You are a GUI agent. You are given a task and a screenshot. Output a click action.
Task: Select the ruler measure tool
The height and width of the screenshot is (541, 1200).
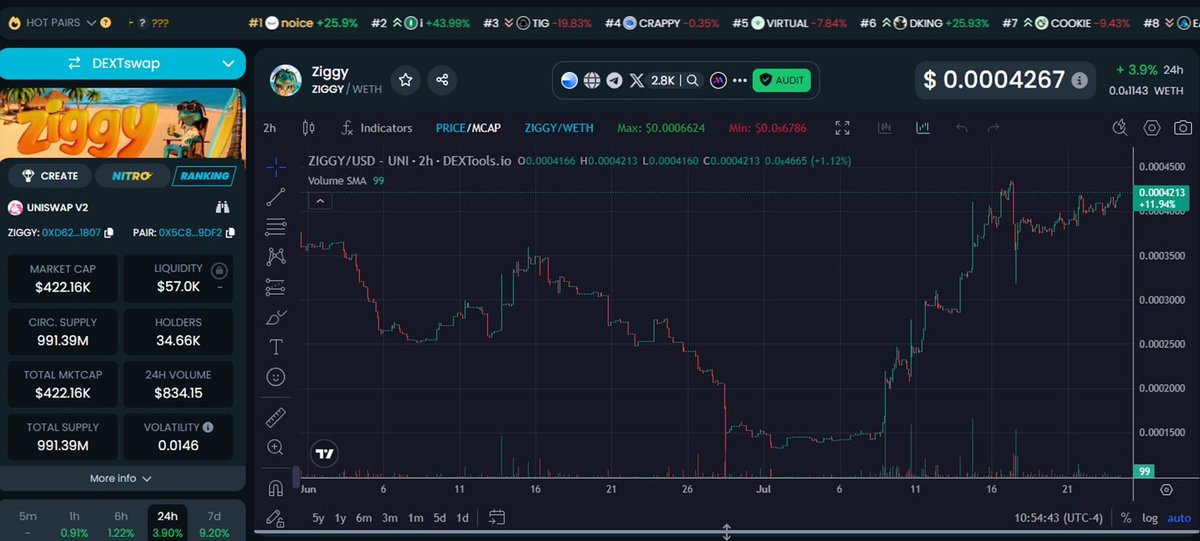click(276, 417)
